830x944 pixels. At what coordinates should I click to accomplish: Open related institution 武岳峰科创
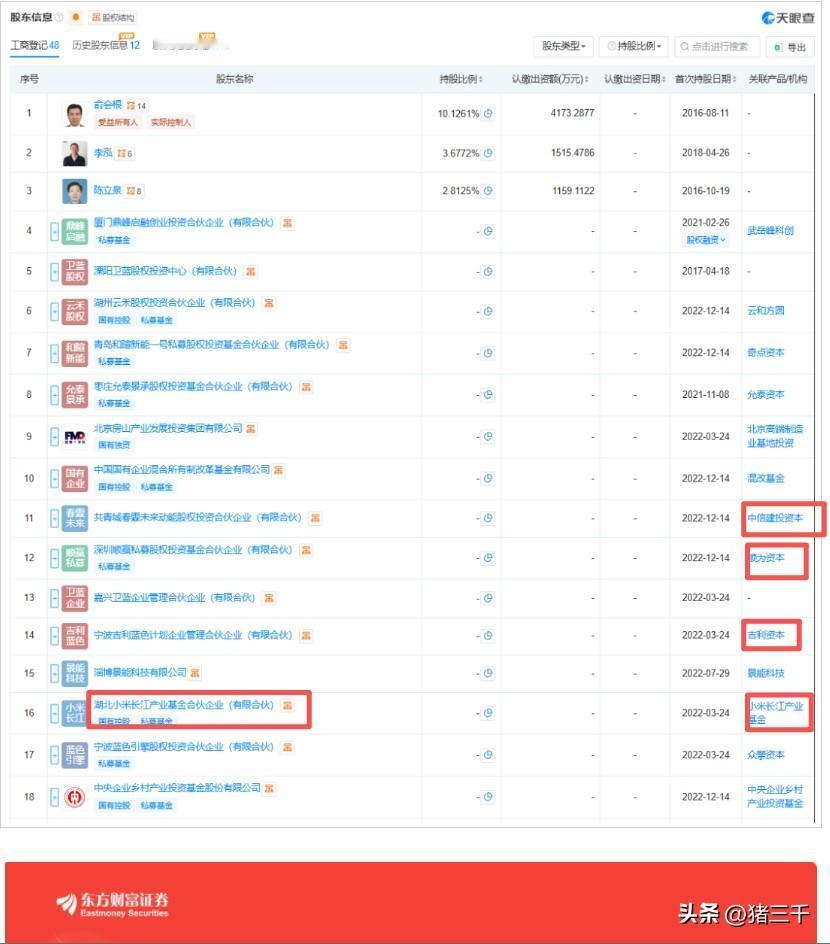click(x=770, y=231)
